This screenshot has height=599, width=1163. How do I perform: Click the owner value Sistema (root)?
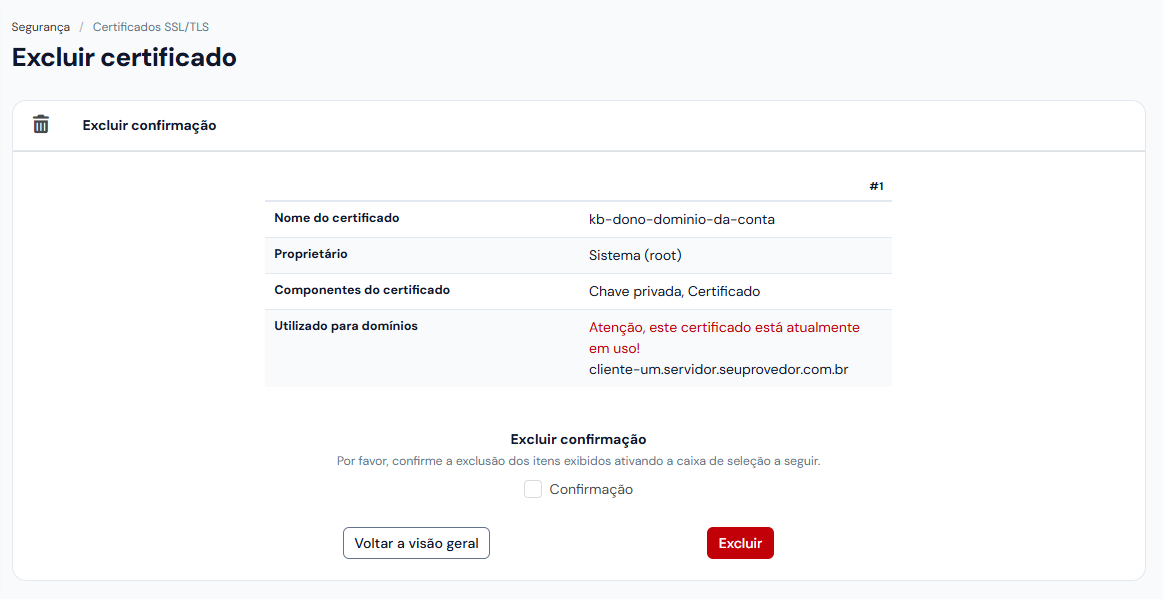635,256
